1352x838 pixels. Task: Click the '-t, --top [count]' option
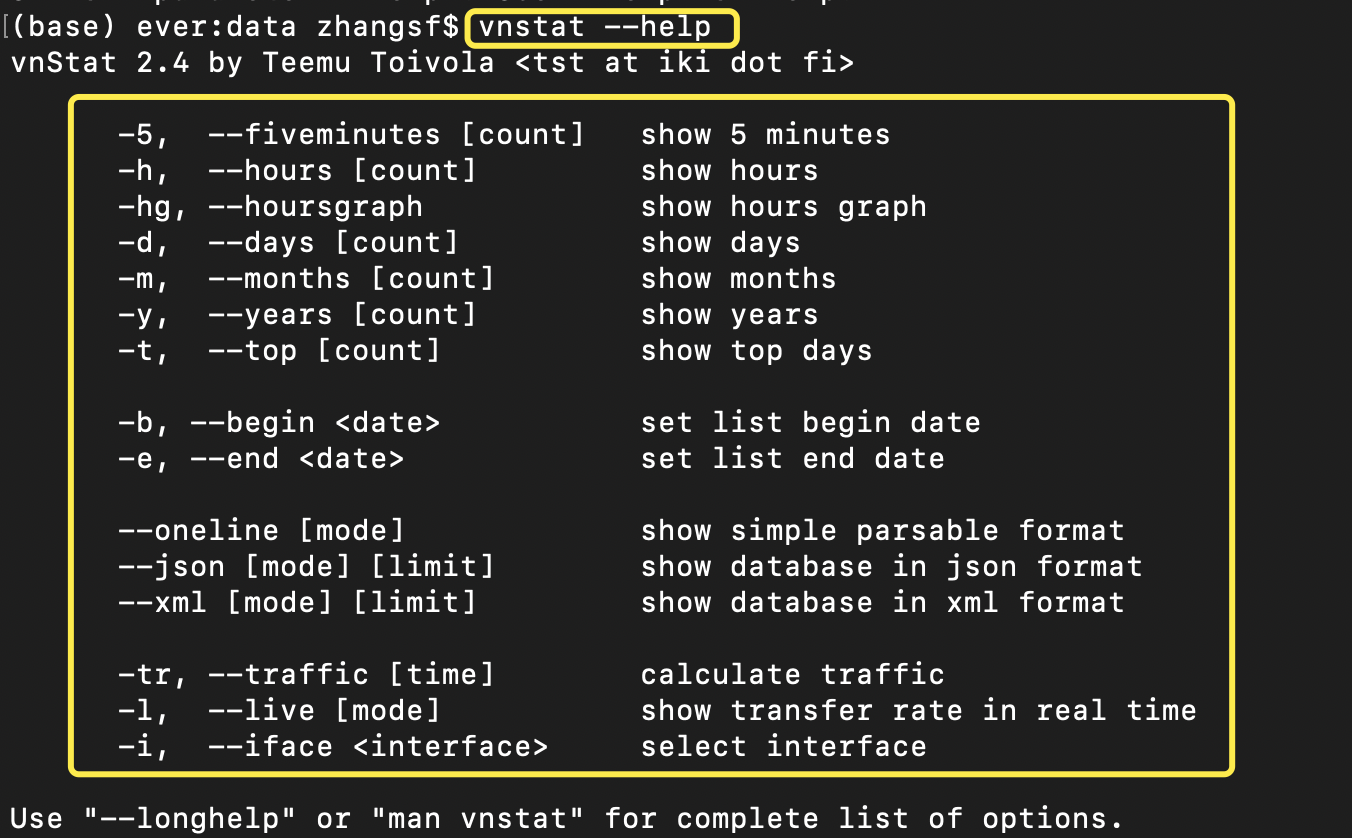pyautogui.click(x=279, y=351)
